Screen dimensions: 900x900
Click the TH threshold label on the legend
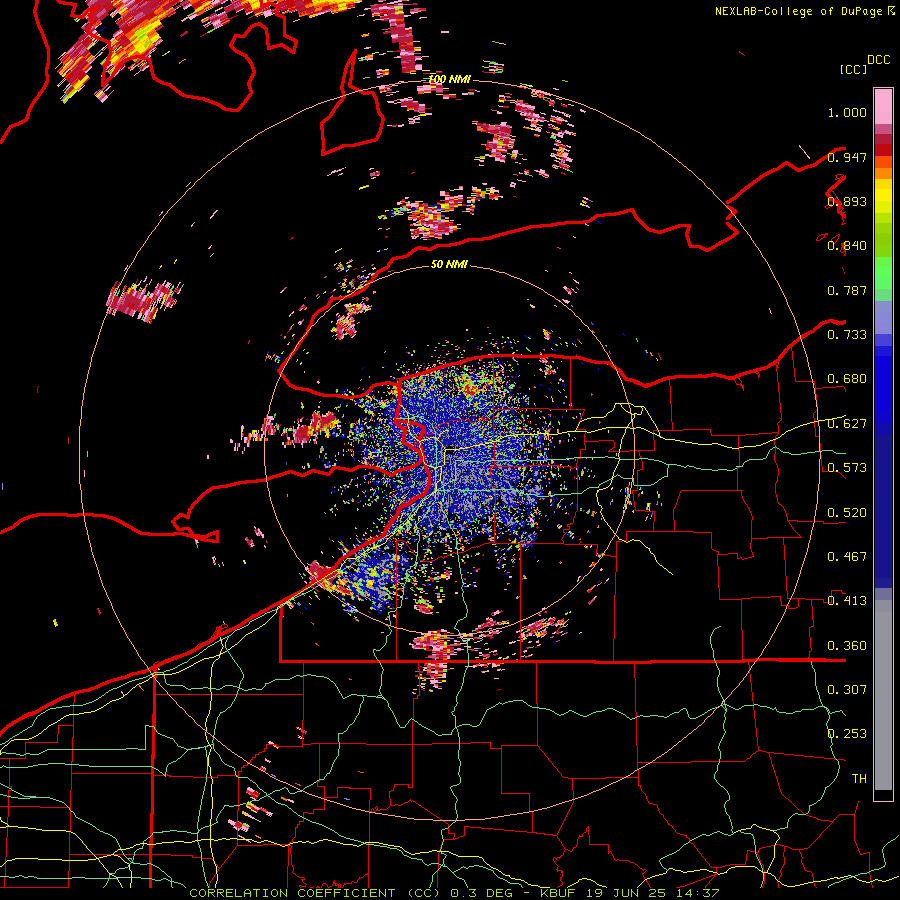pyautogui.click(x=859, y=779)
